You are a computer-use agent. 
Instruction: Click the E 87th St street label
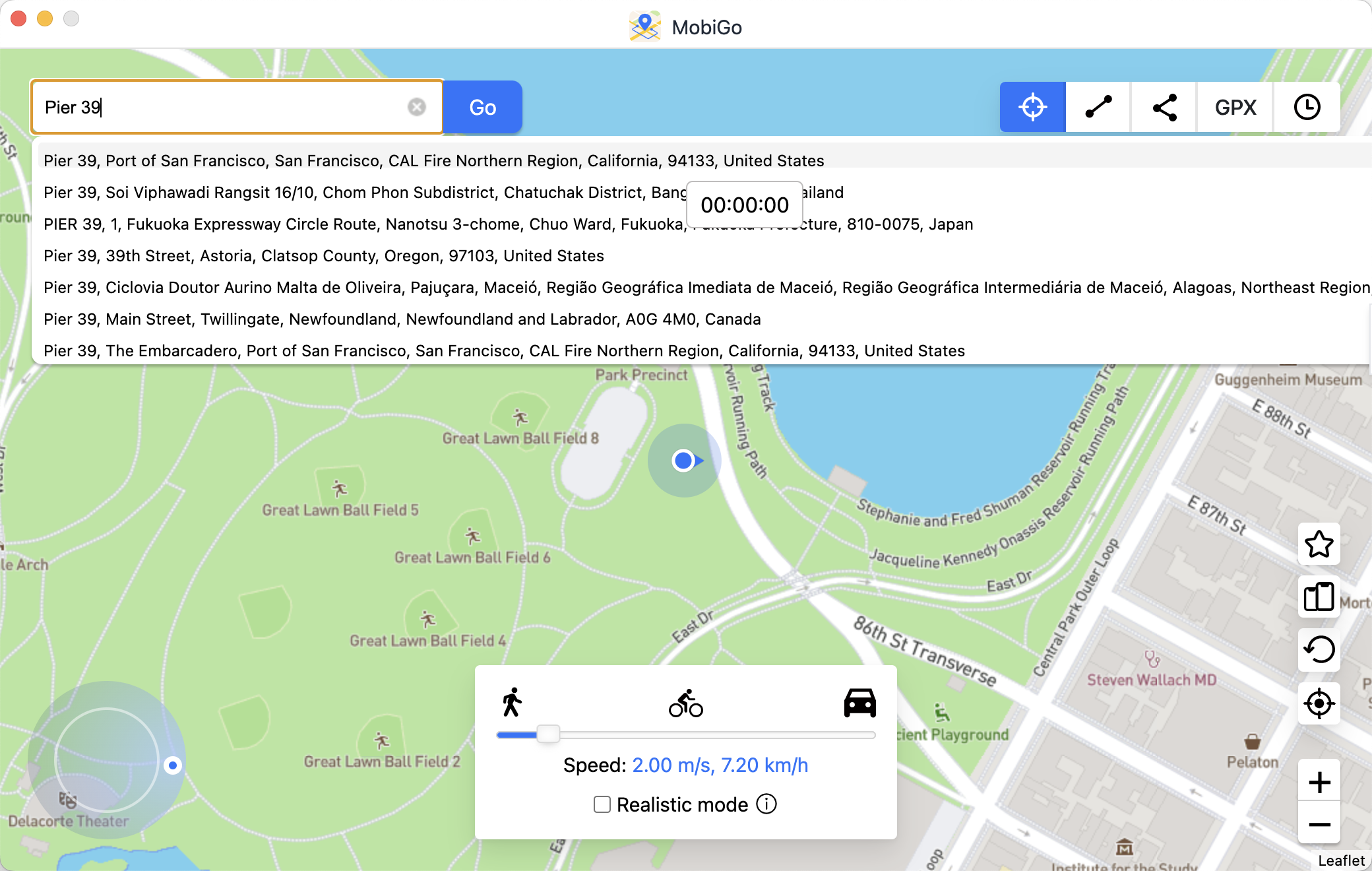coord(1217,515)
